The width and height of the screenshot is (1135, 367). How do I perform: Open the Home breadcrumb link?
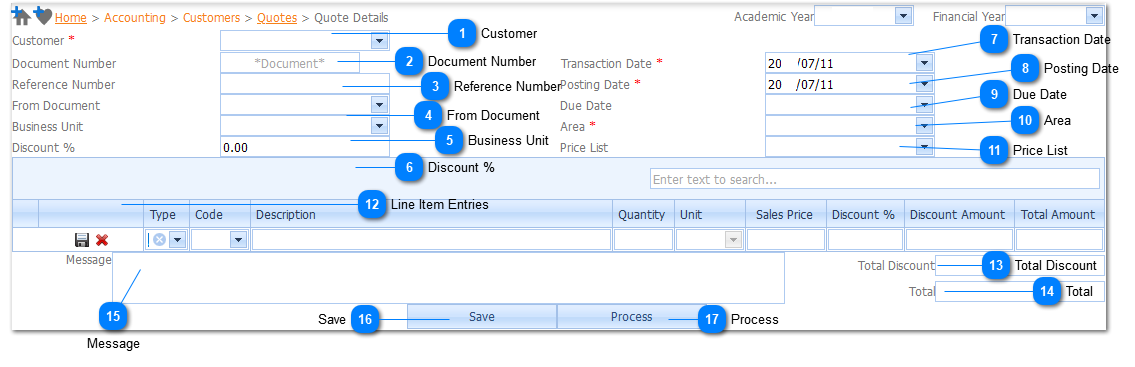(71, 17)
